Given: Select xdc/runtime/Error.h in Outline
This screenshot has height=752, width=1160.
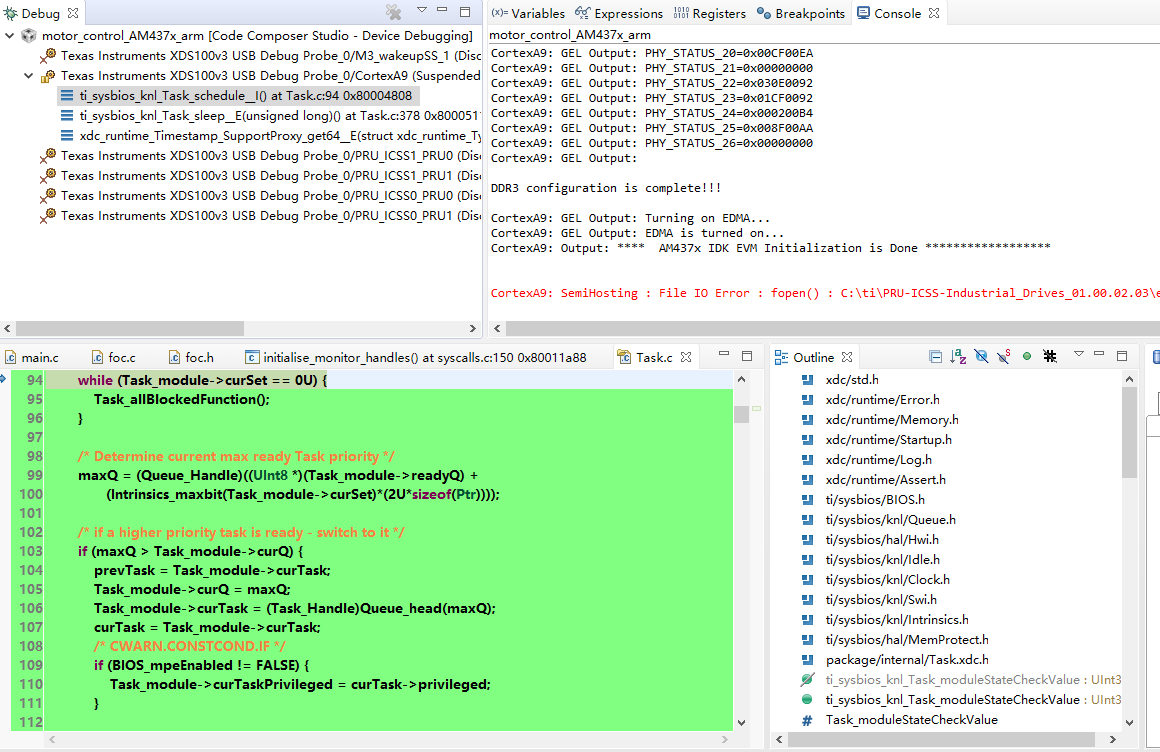Looking at the screenshot, I should (882, 400).
